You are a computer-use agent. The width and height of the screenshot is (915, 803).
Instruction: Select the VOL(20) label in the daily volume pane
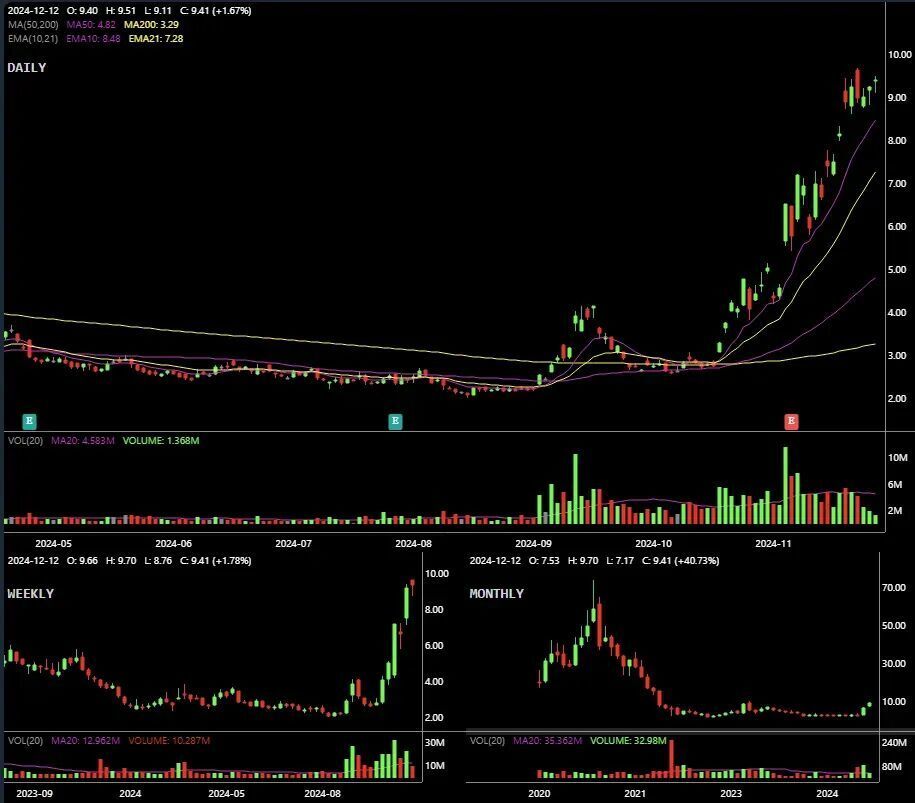(x=26, y=441)
